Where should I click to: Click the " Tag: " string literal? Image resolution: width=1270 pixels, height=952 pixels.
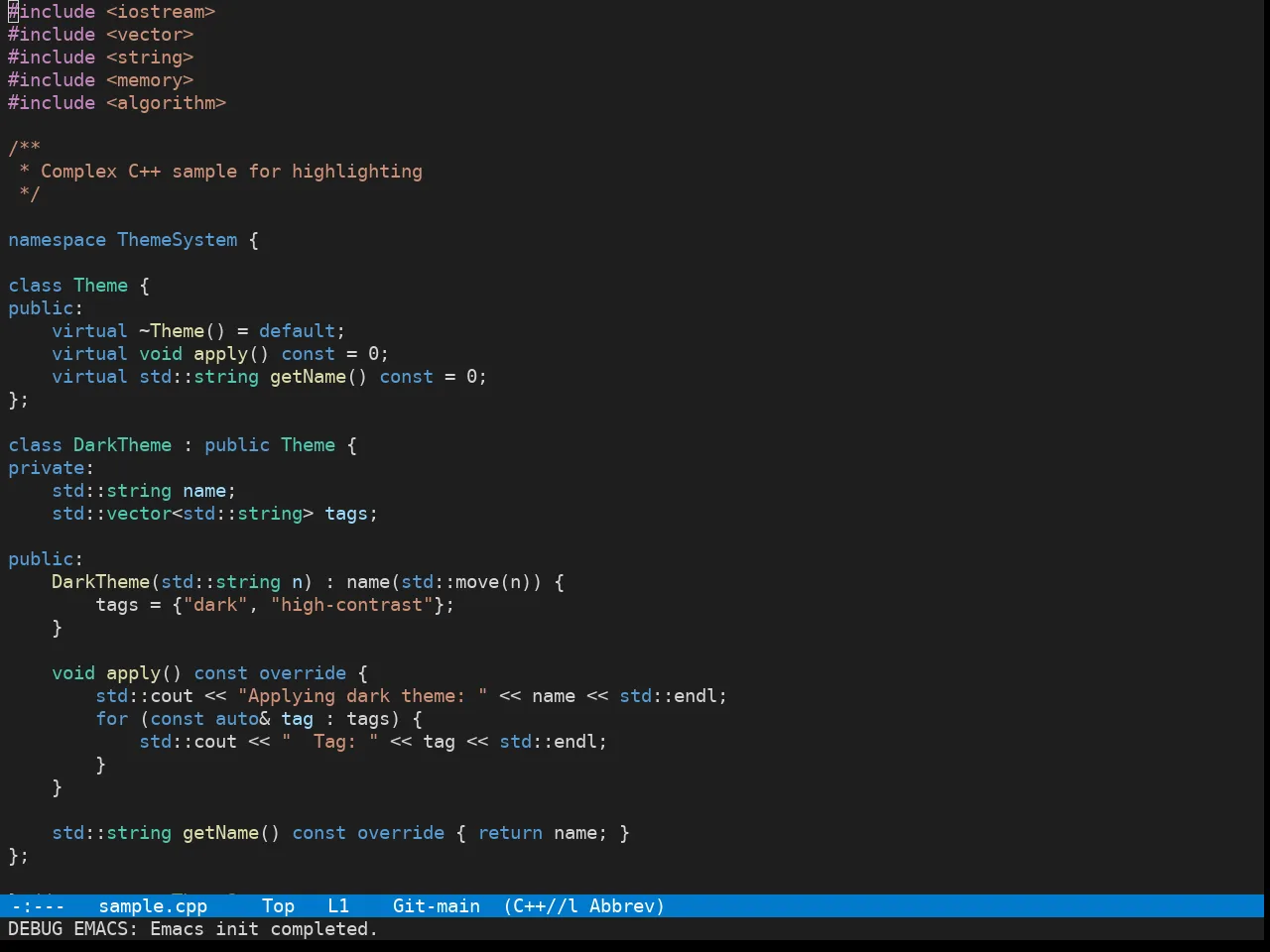click(330, 742)
